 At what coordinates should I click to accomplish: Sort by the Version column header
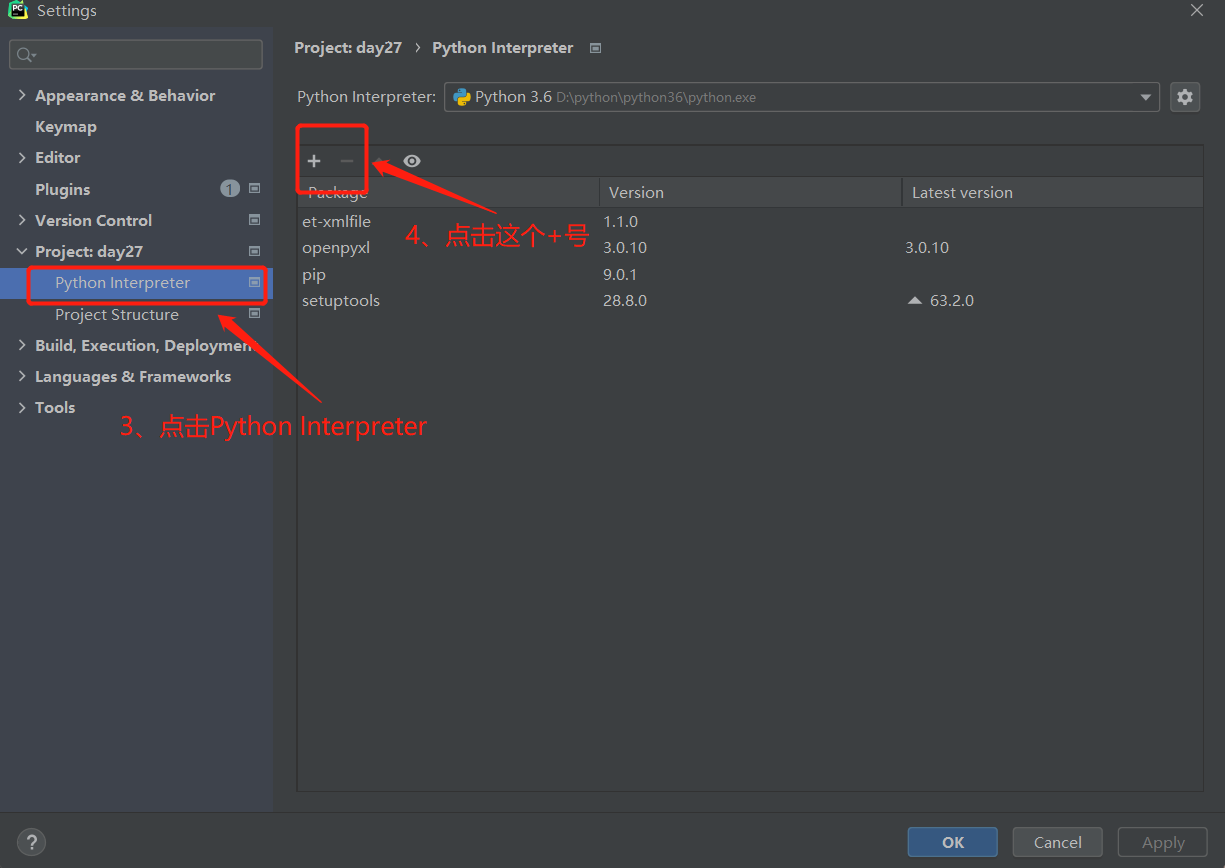pos(750,192)
